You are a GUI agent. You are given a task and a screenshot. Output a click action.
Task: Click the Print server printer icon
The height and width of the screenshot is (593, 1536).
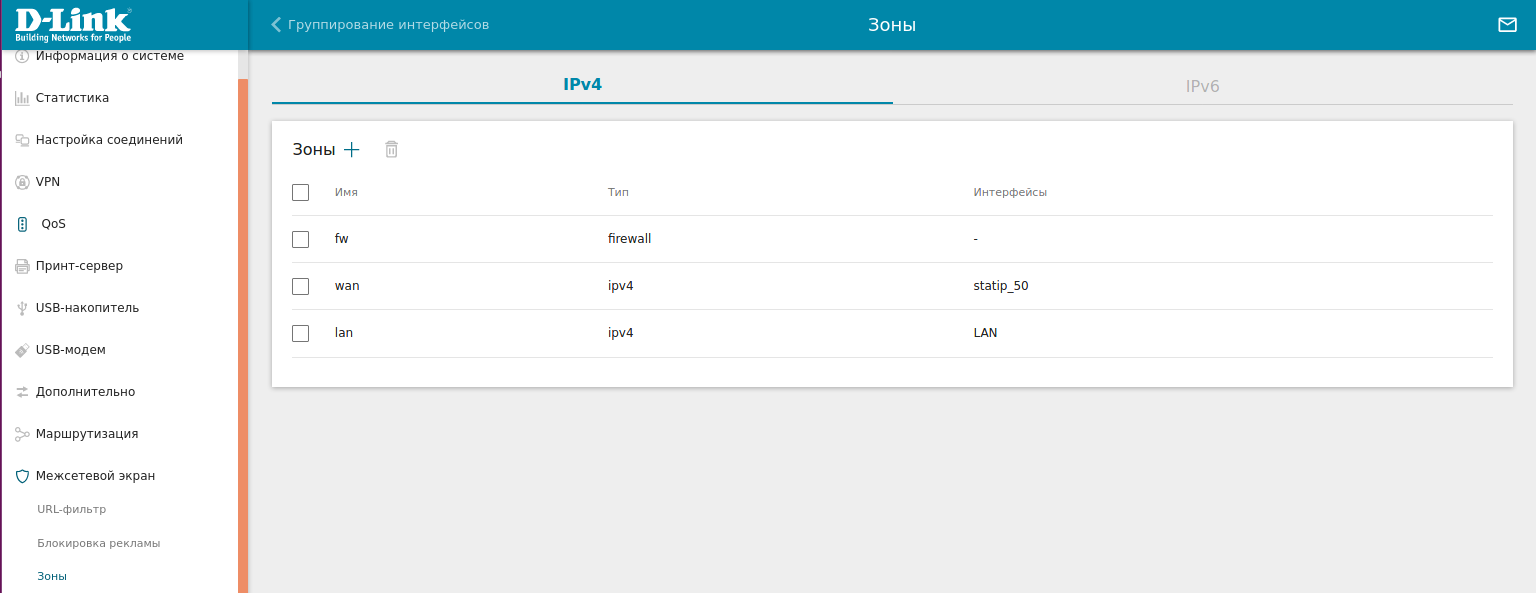(22, 266)
